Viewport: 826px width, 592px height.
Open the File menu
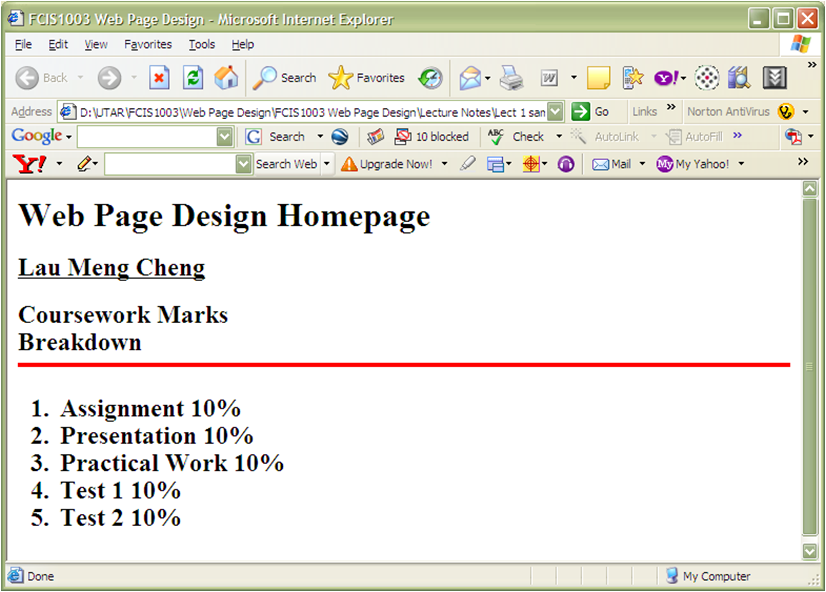23,44
